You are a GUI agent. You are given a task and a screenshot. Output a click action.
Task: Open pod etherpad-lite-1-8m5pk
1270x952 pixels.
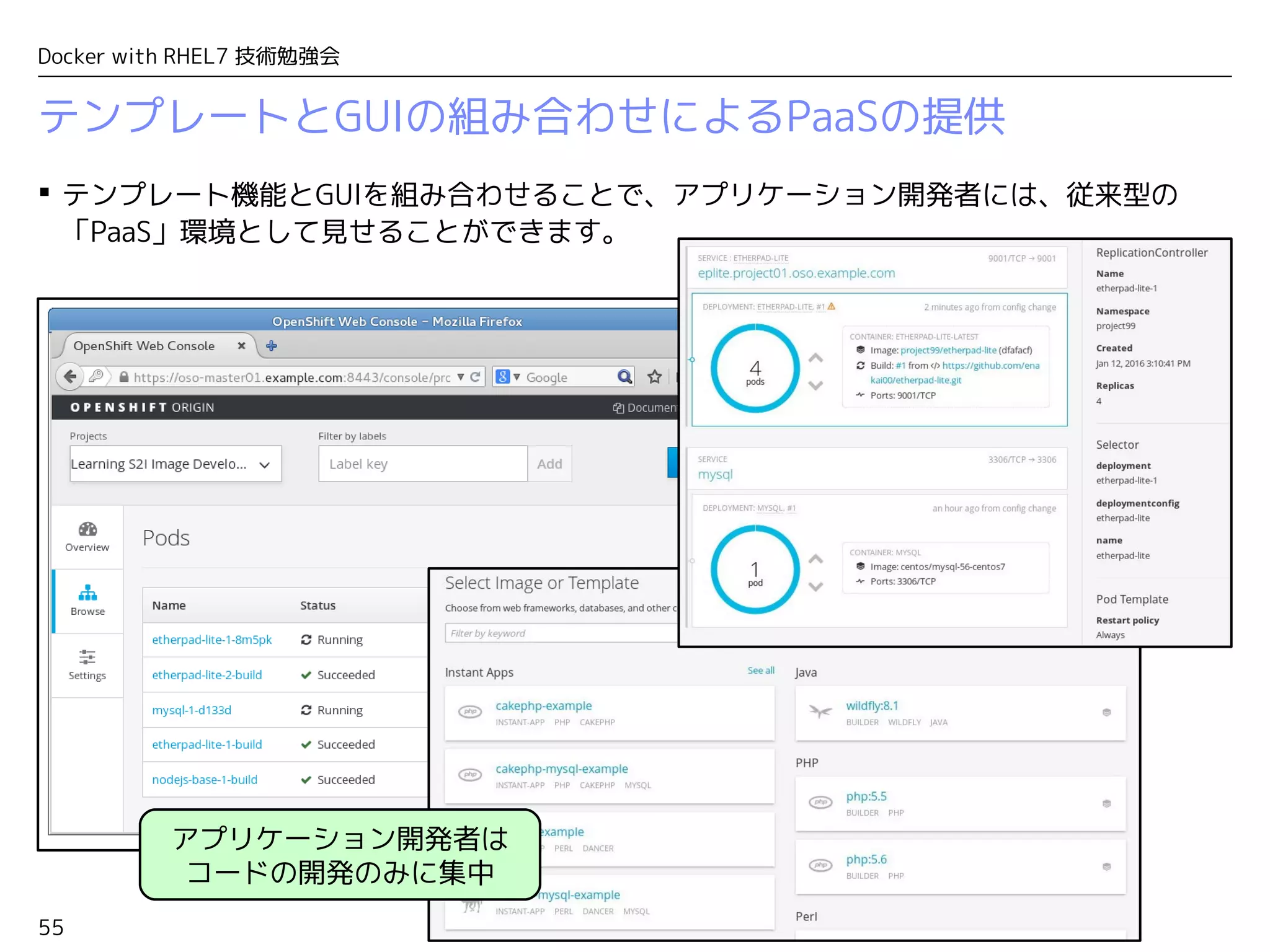coord(212,640)
